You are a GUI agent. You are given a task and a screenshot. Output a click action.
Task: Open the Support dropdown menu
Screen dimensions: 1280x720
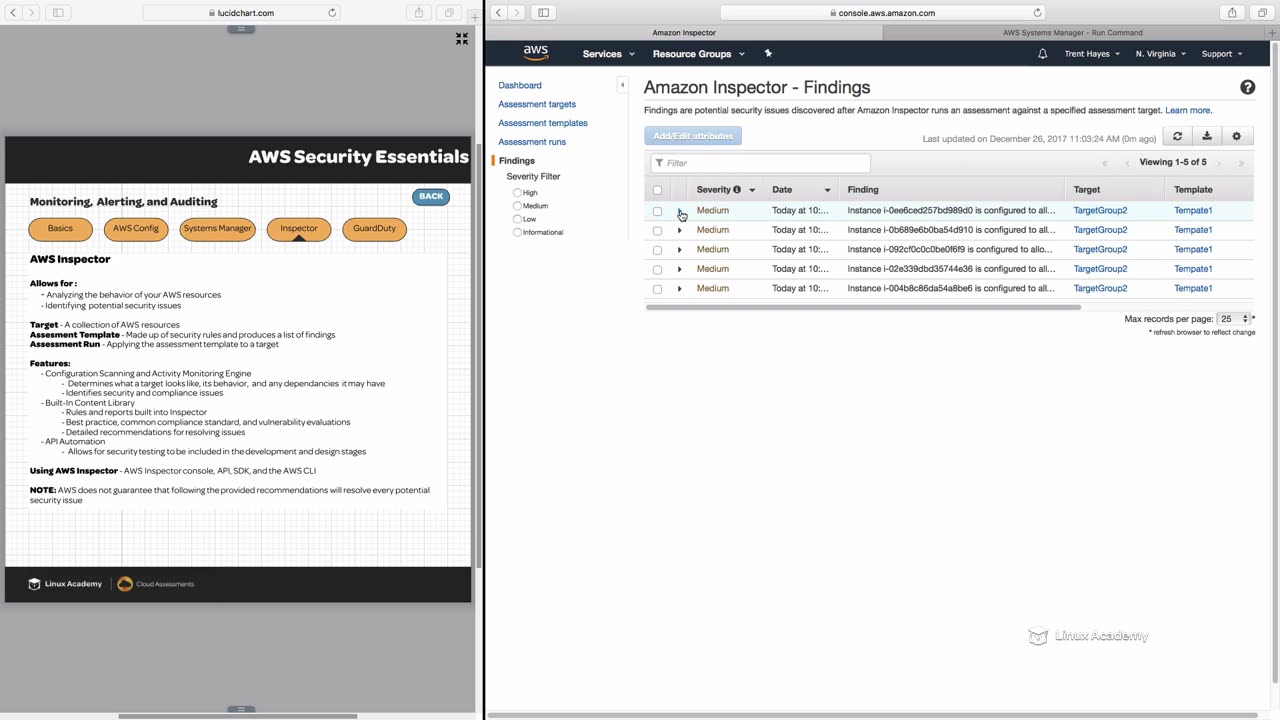point(1222,54)
